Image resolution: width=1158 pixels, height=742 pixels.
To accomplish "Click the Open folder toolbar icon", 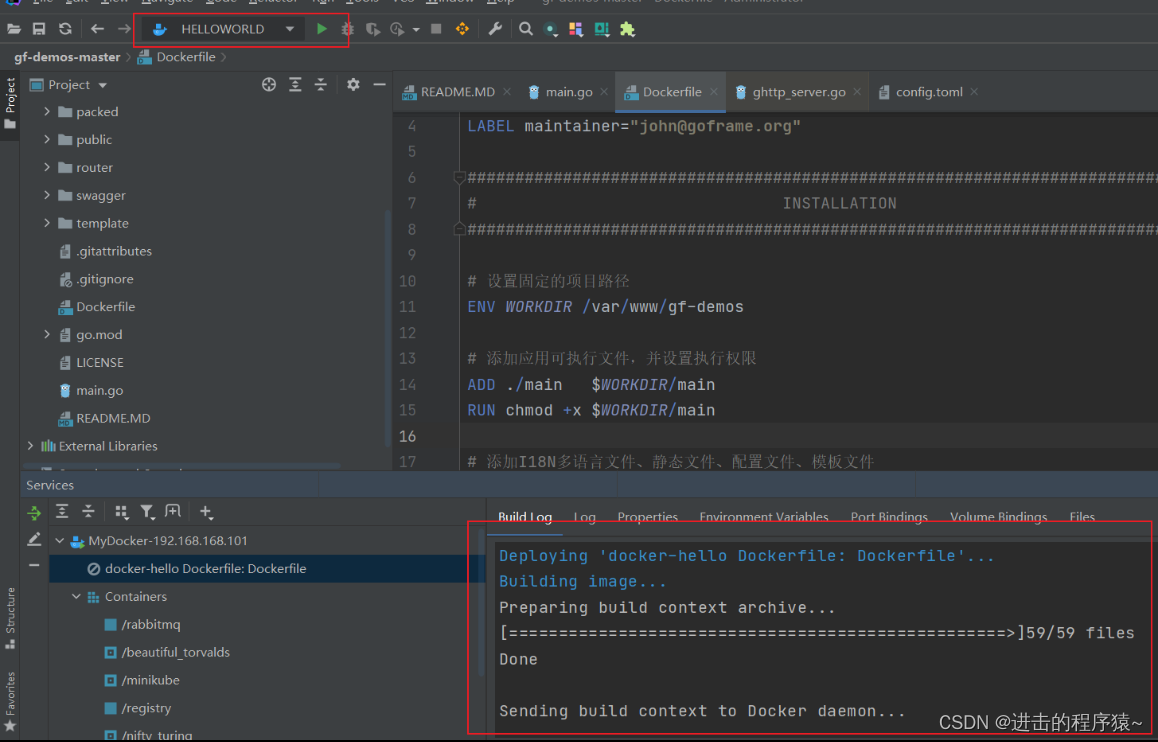I will (x=14, y=29).
